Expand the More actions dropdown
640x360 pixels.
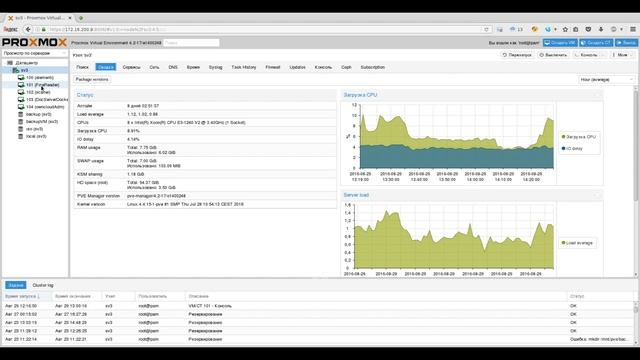pos(622,55)
